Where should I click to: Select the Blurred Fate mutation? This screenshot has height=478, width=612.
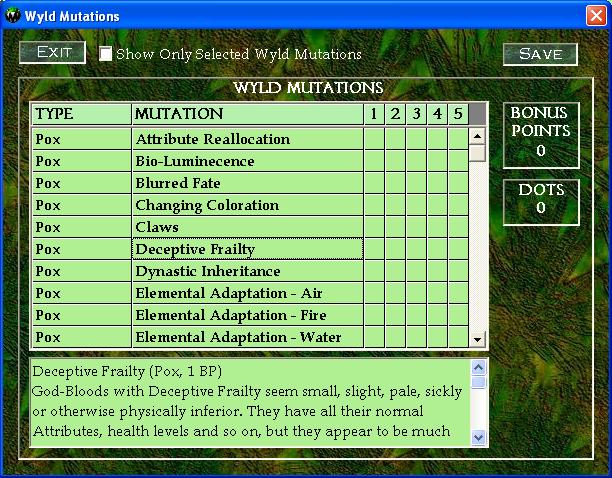[248, 183]
